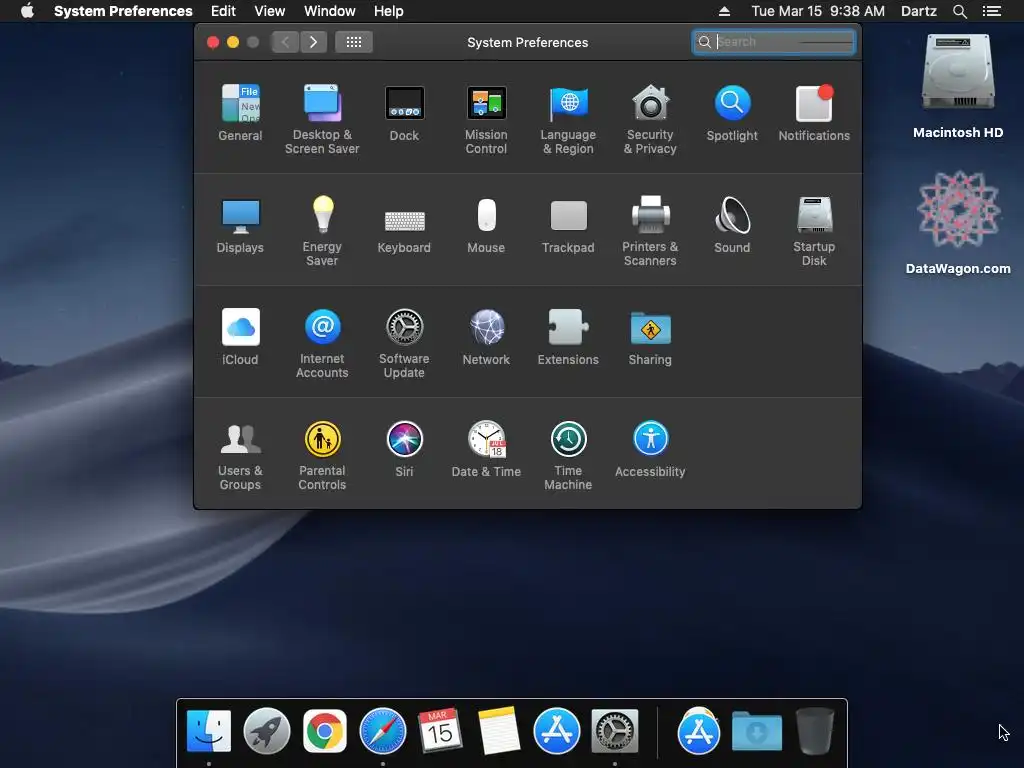The height and width of the screenshot is (768, 1024).
Task: Open the Help menu
Action: point(389,11)
